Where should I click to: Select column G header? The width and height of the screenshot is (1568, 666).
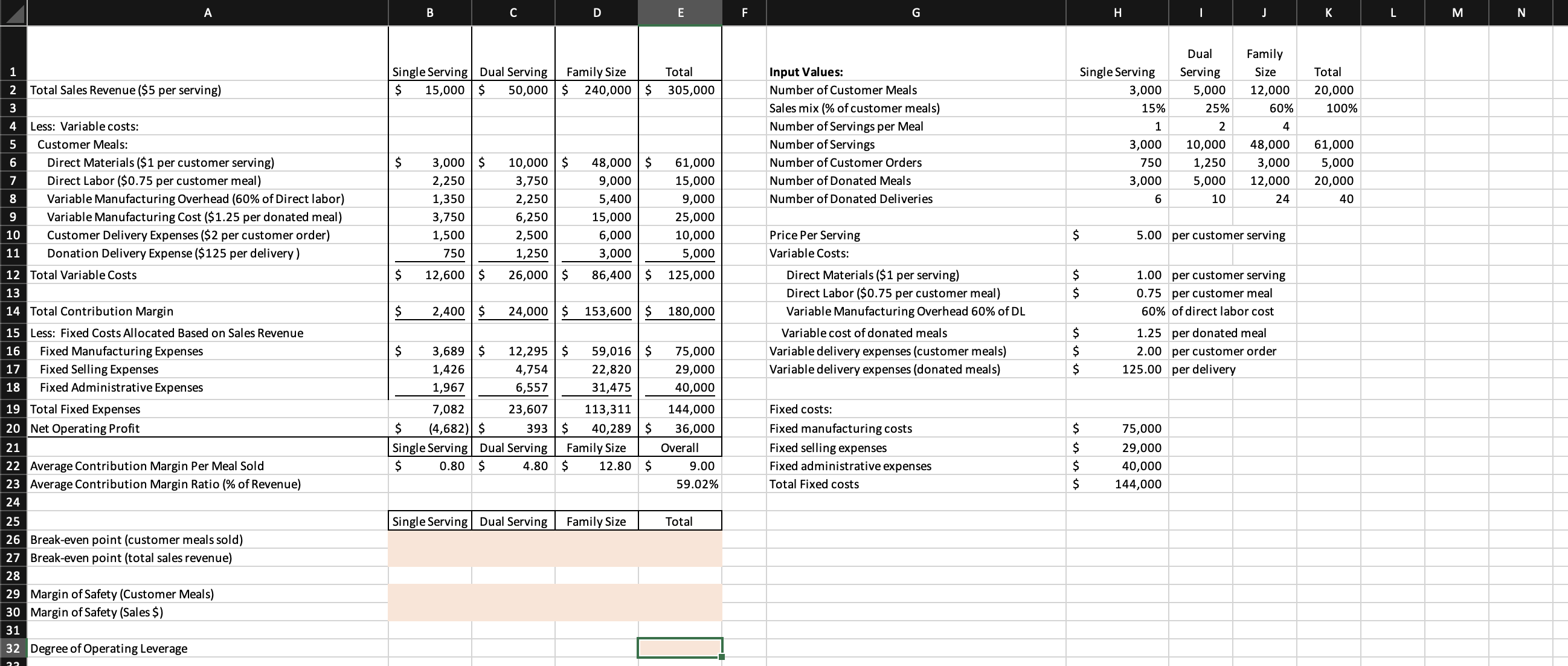click(x=916, y=13)
